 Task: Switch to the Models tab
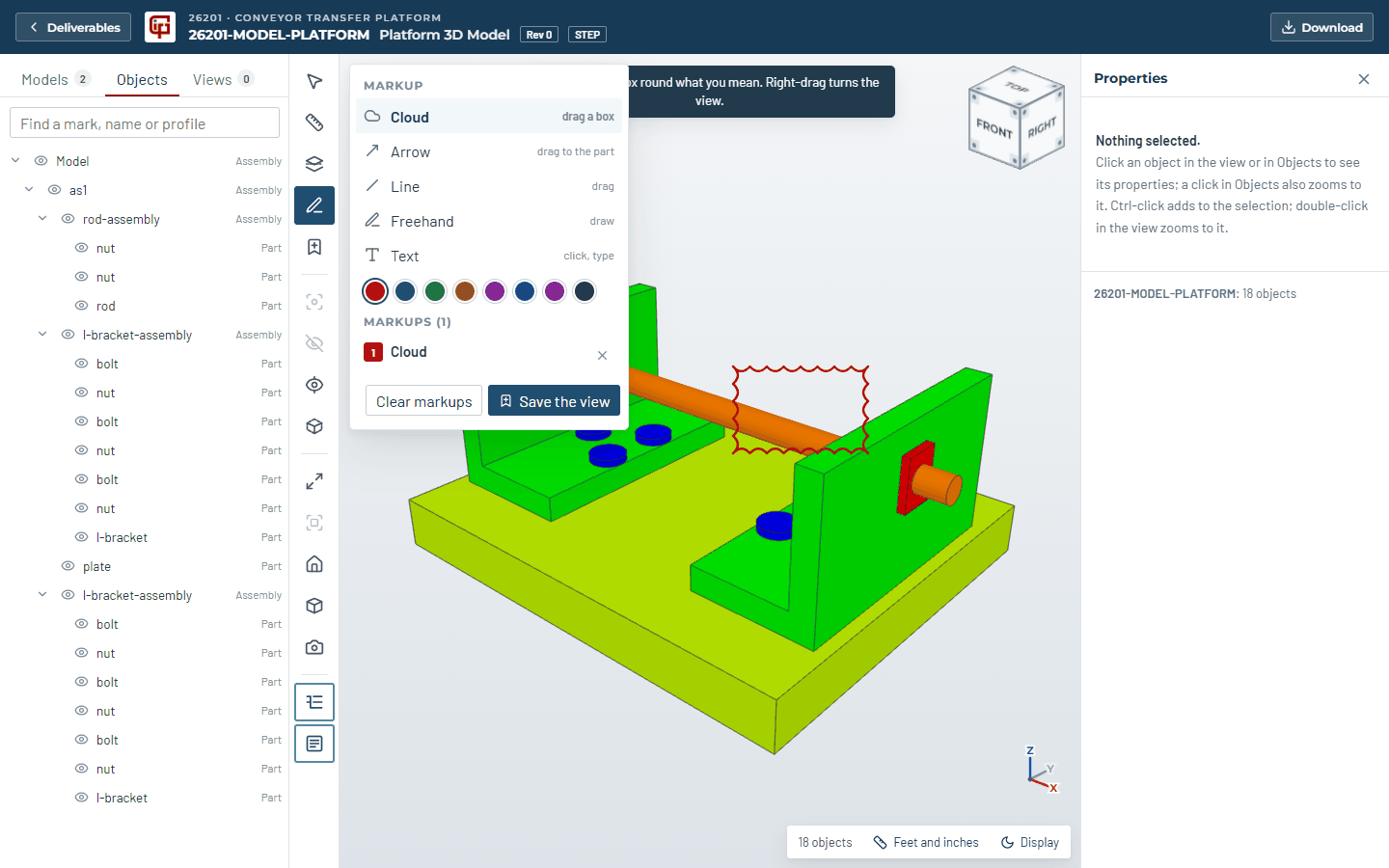click(x=56, y=79)
